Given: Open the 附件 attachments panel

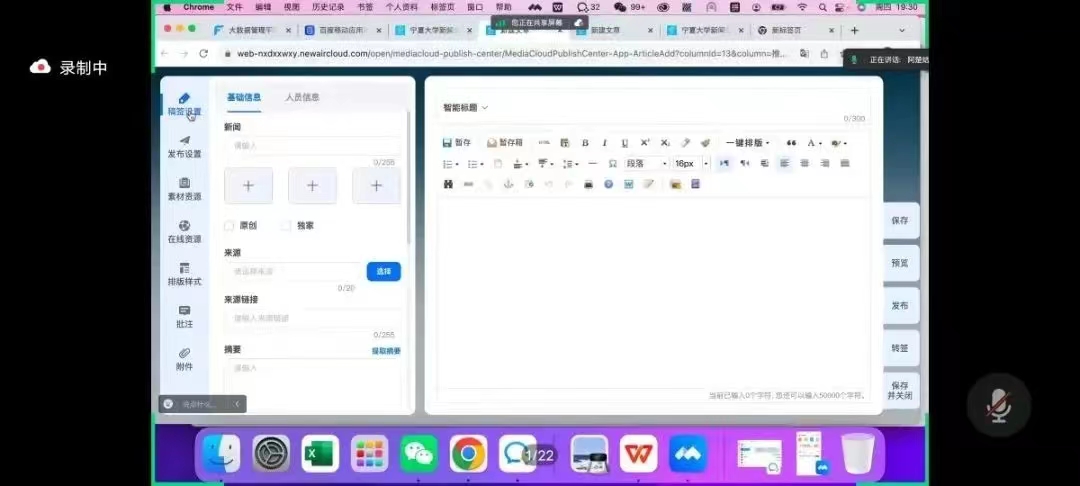Looking at the screenshot, I should 184,359.
